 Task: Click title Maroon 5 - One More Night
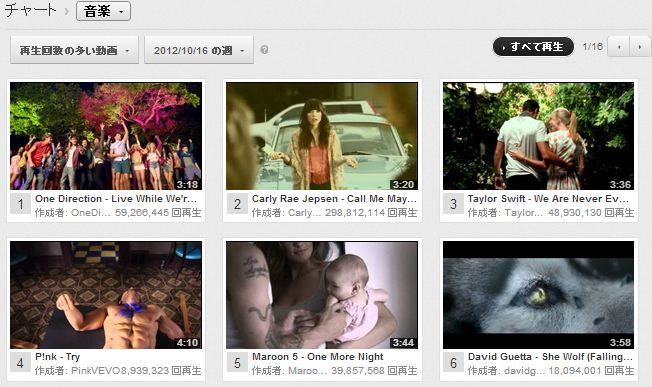tap(318, 357)
